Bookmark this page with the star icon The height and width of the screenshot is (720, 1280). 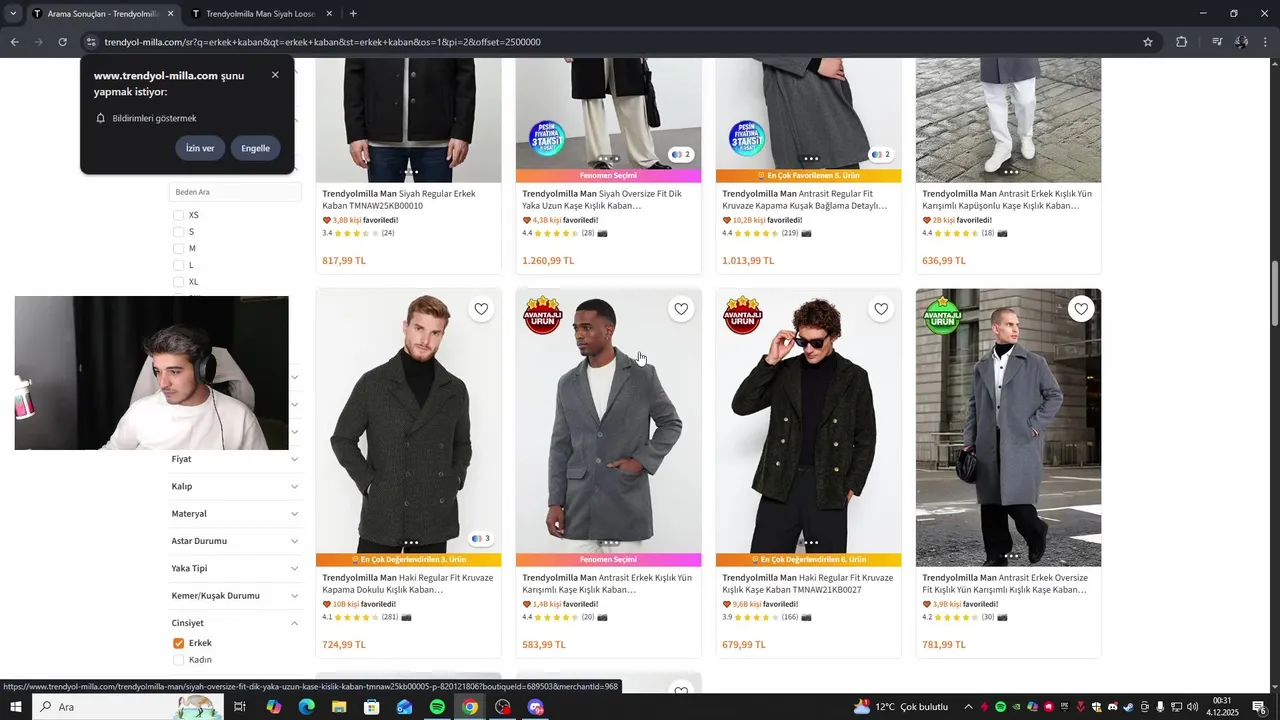pos(1148,42)
